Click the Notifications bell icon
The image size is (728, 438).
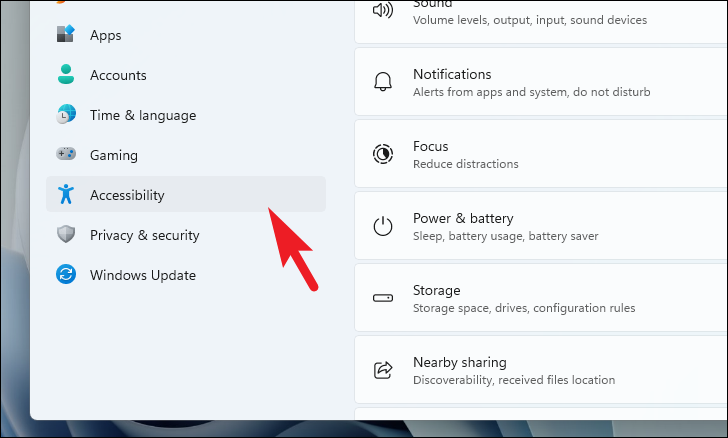pyautogui.click(x=383, y=82)
